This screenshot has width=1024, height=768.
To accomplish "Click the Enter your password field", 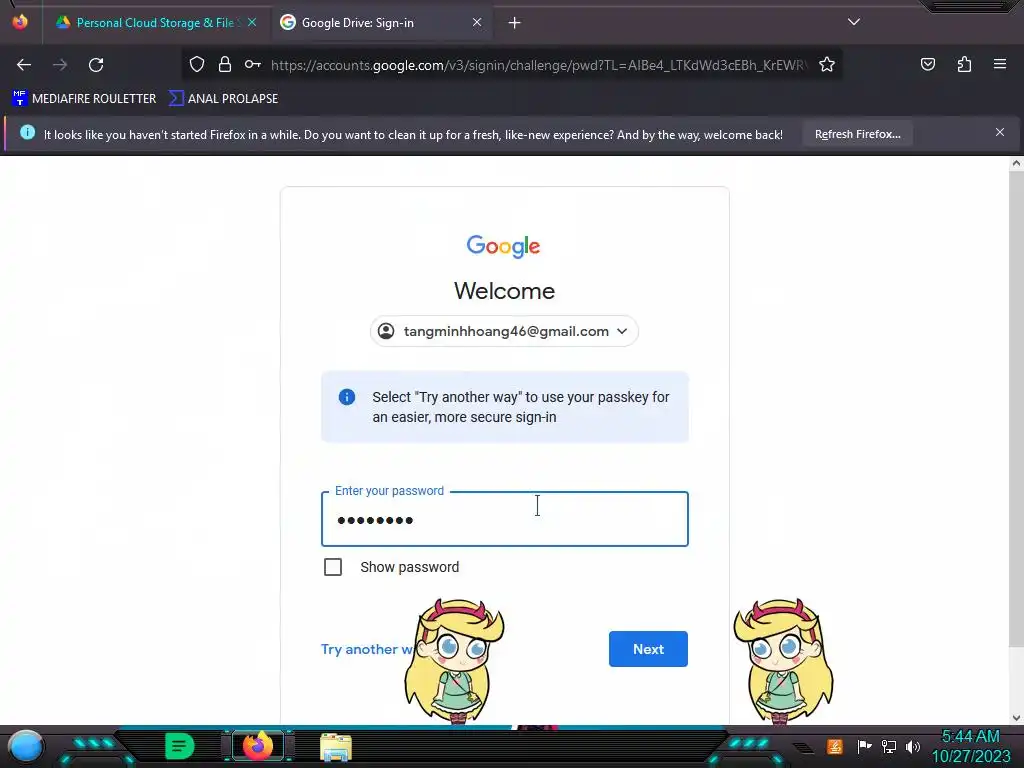I will click(x=504, y=519).
